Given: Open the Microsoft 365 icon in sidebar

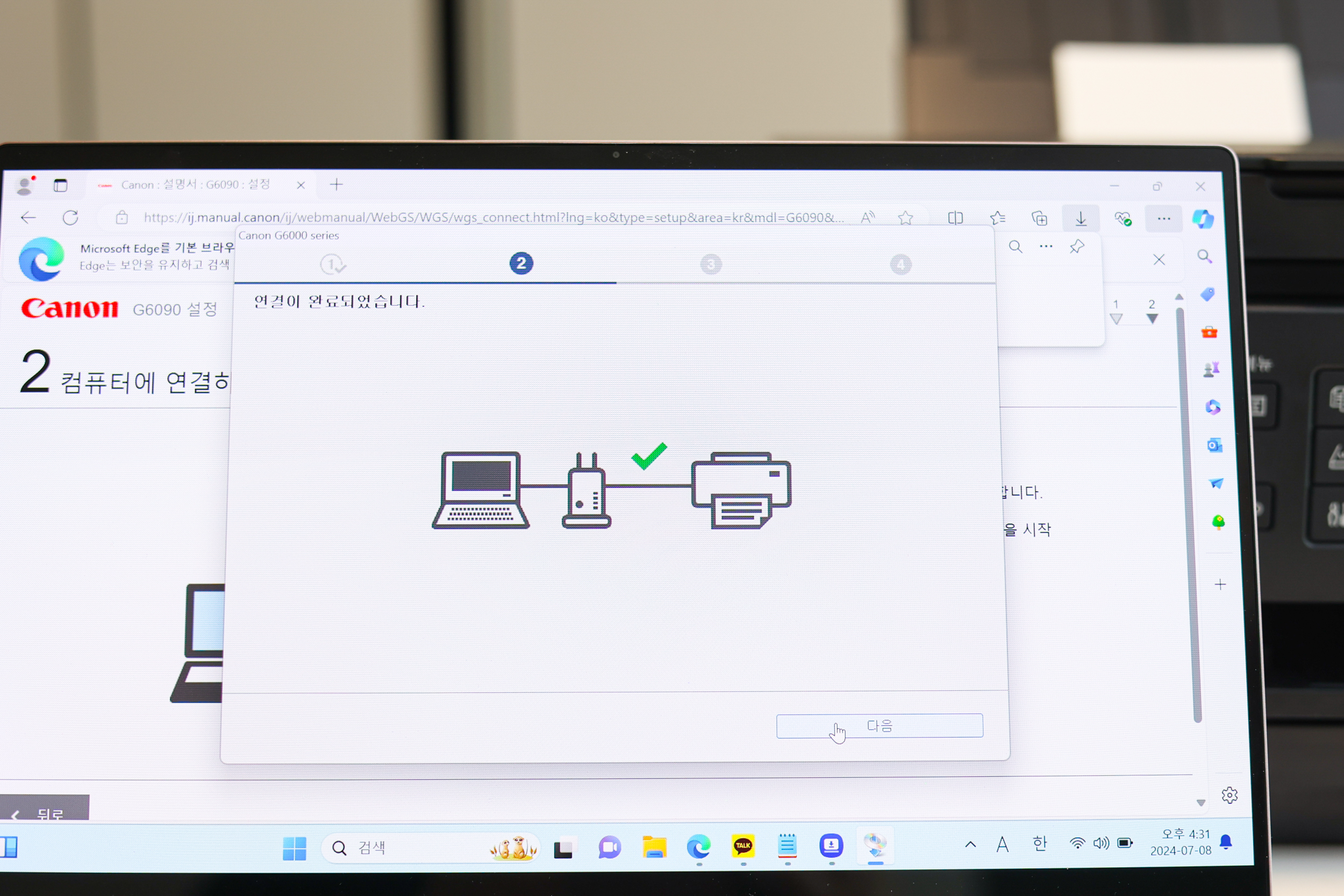Looking at the screenshot, I should [x=1213, y=407].
